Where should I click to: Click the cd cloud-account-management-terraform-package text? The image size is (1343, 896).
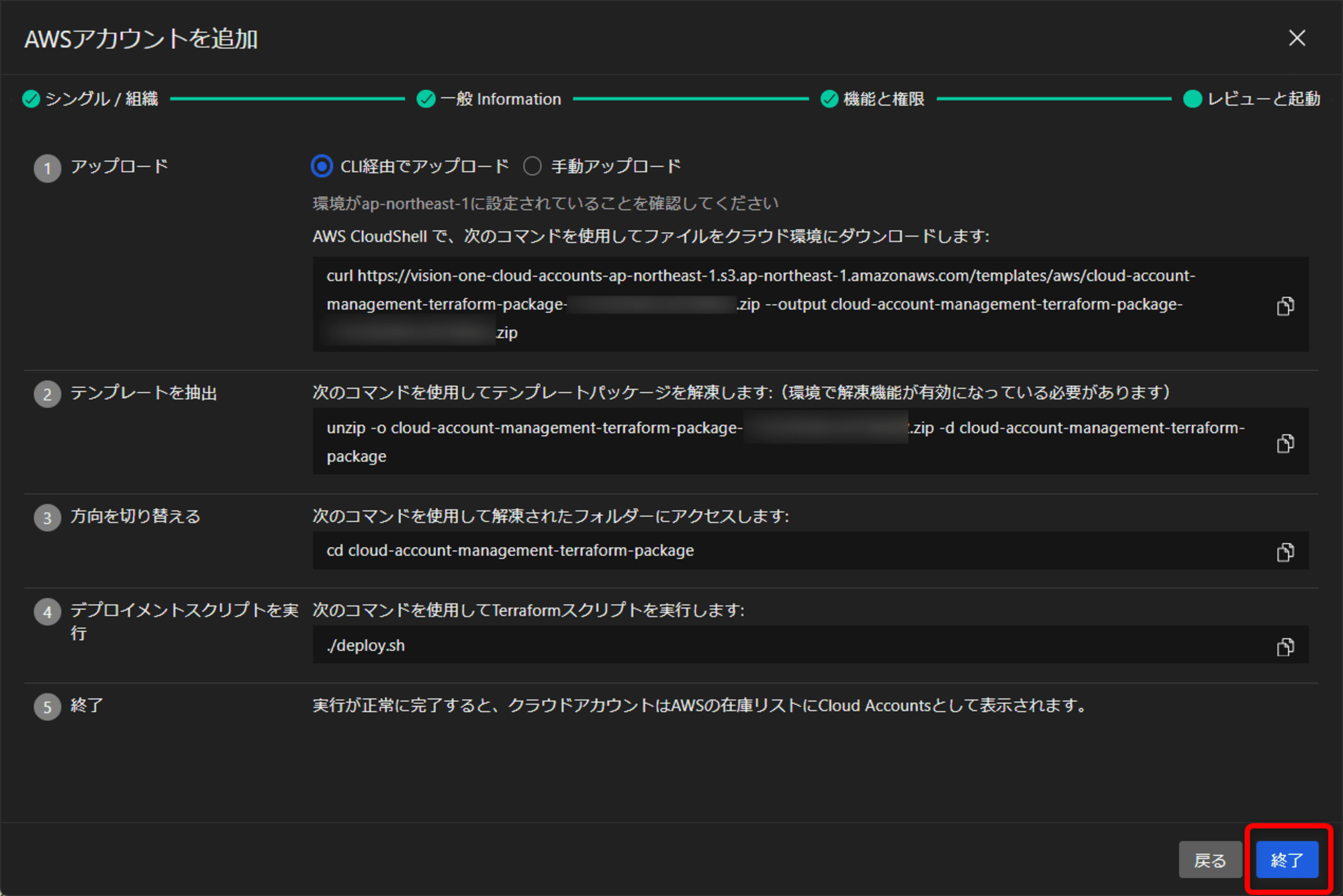(510, 550)
